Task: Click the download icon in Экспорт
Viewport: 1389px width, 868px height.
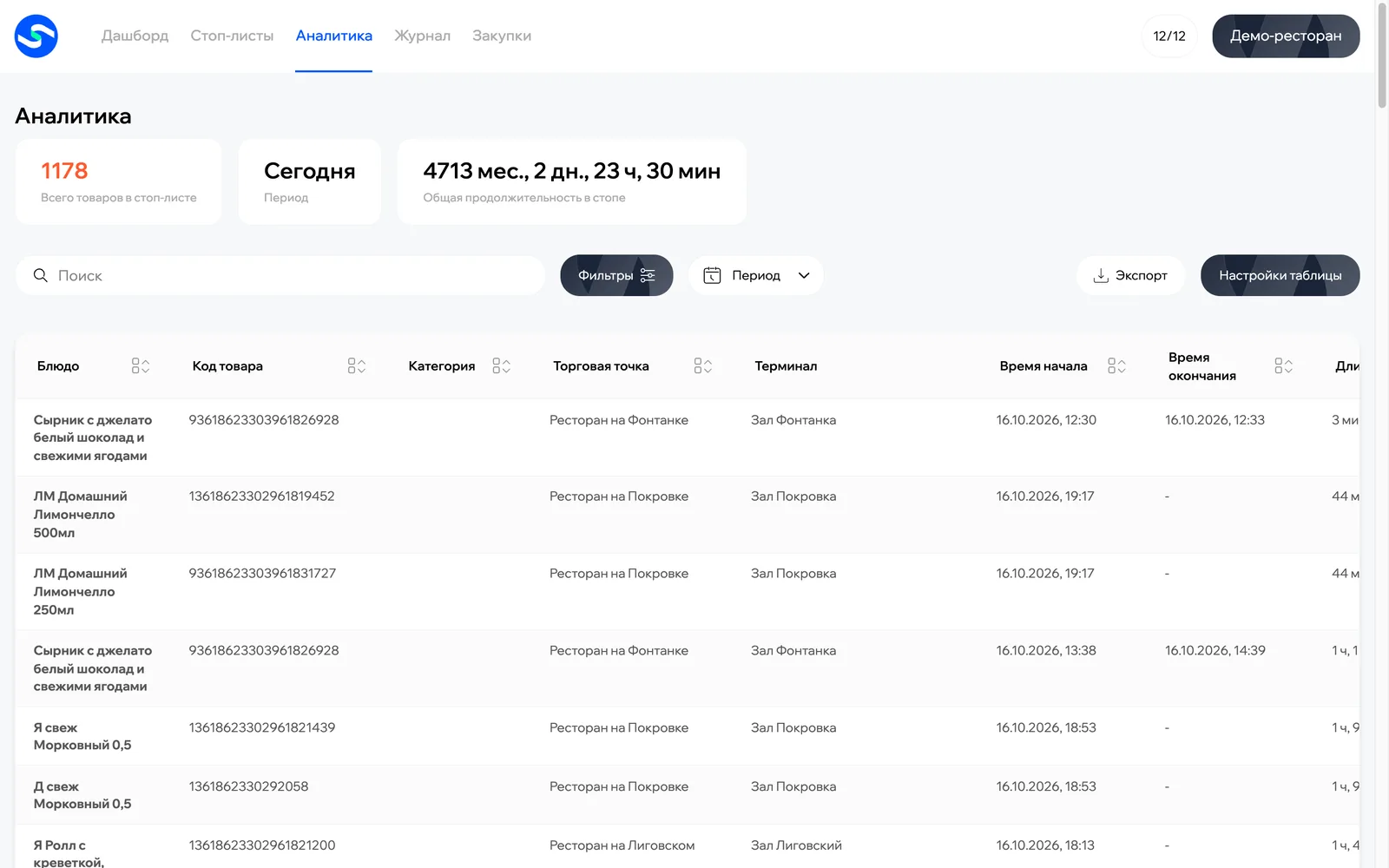Action: click(1101, 275)
